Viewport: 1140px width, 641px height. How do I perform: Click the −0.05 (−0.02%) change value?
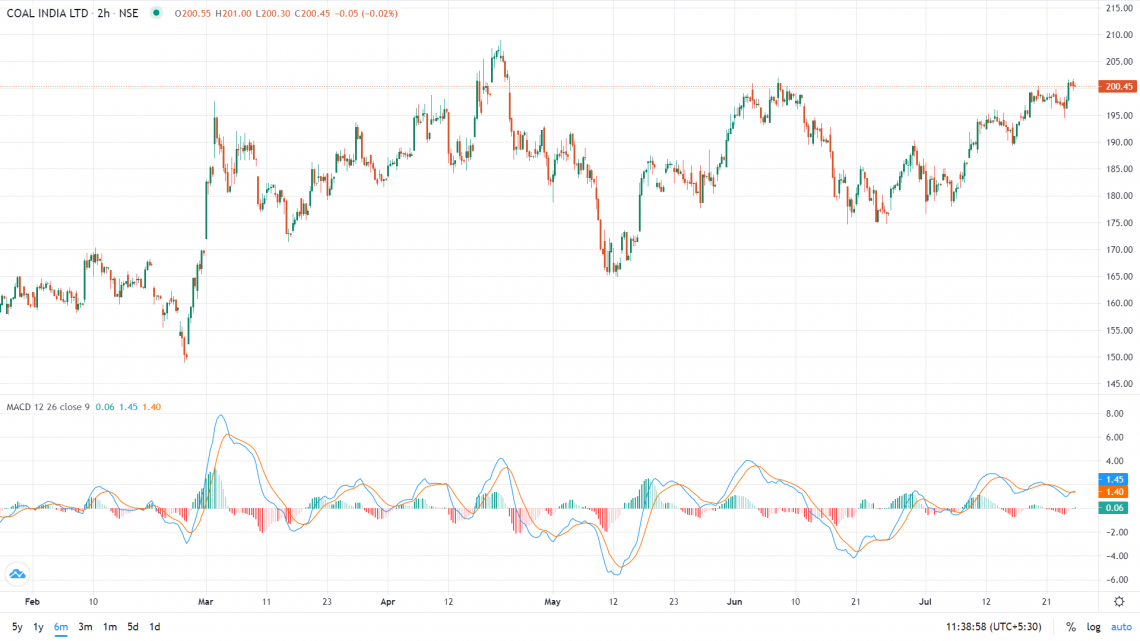366,13
